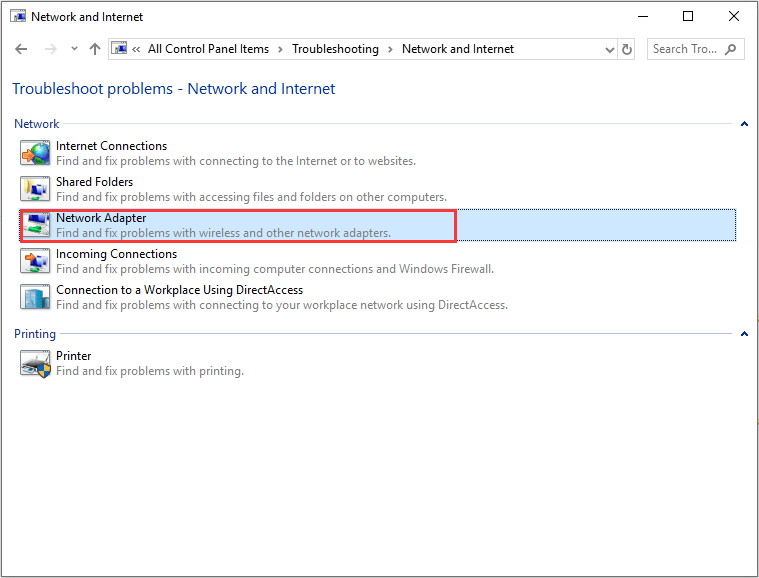Show hidden breadcrumb locations chevron
The image size is (759, 578).
(x=136, y=49)
